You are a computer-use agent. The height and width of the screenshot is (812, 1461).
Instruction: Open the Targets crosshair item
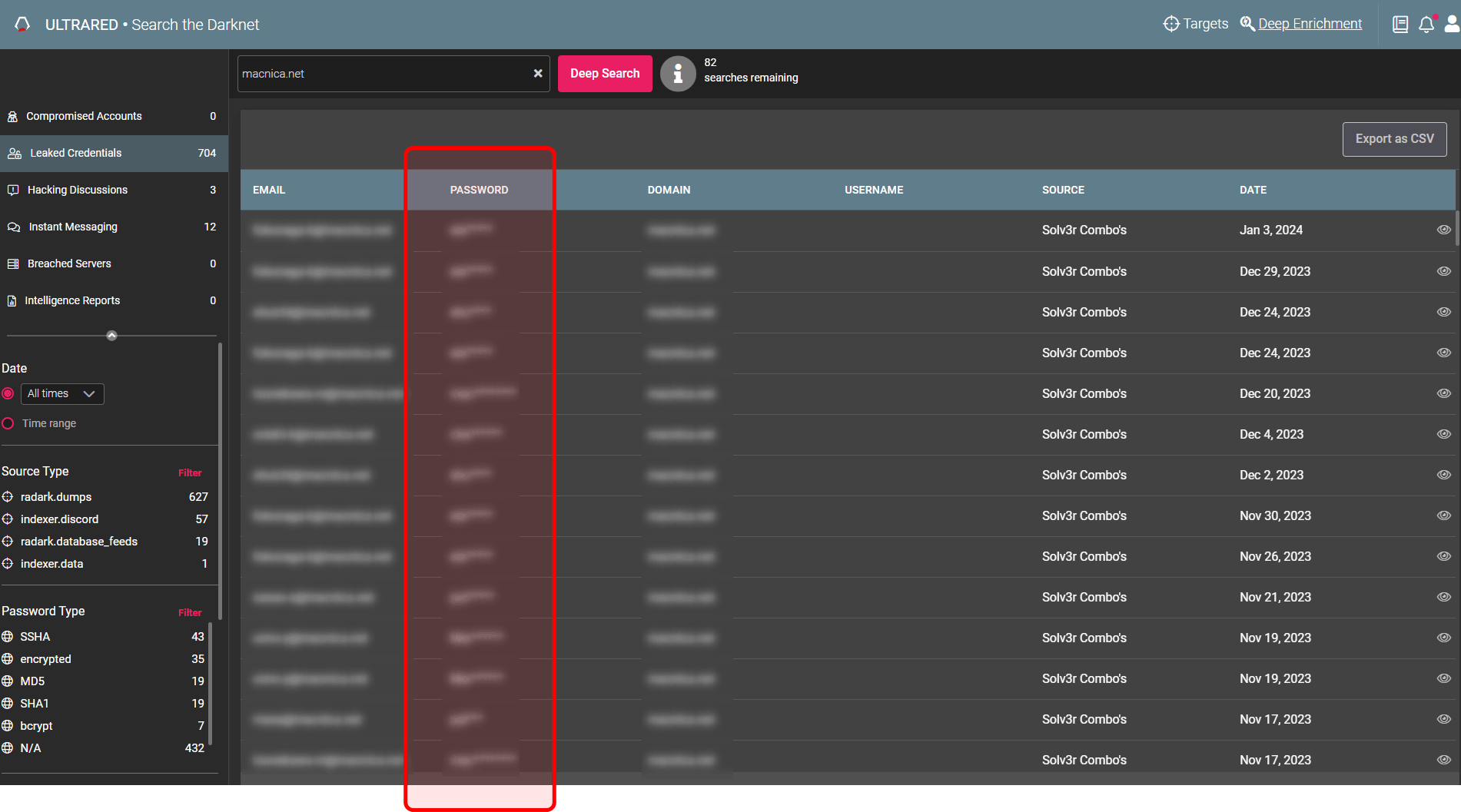tap(1195, 24)
